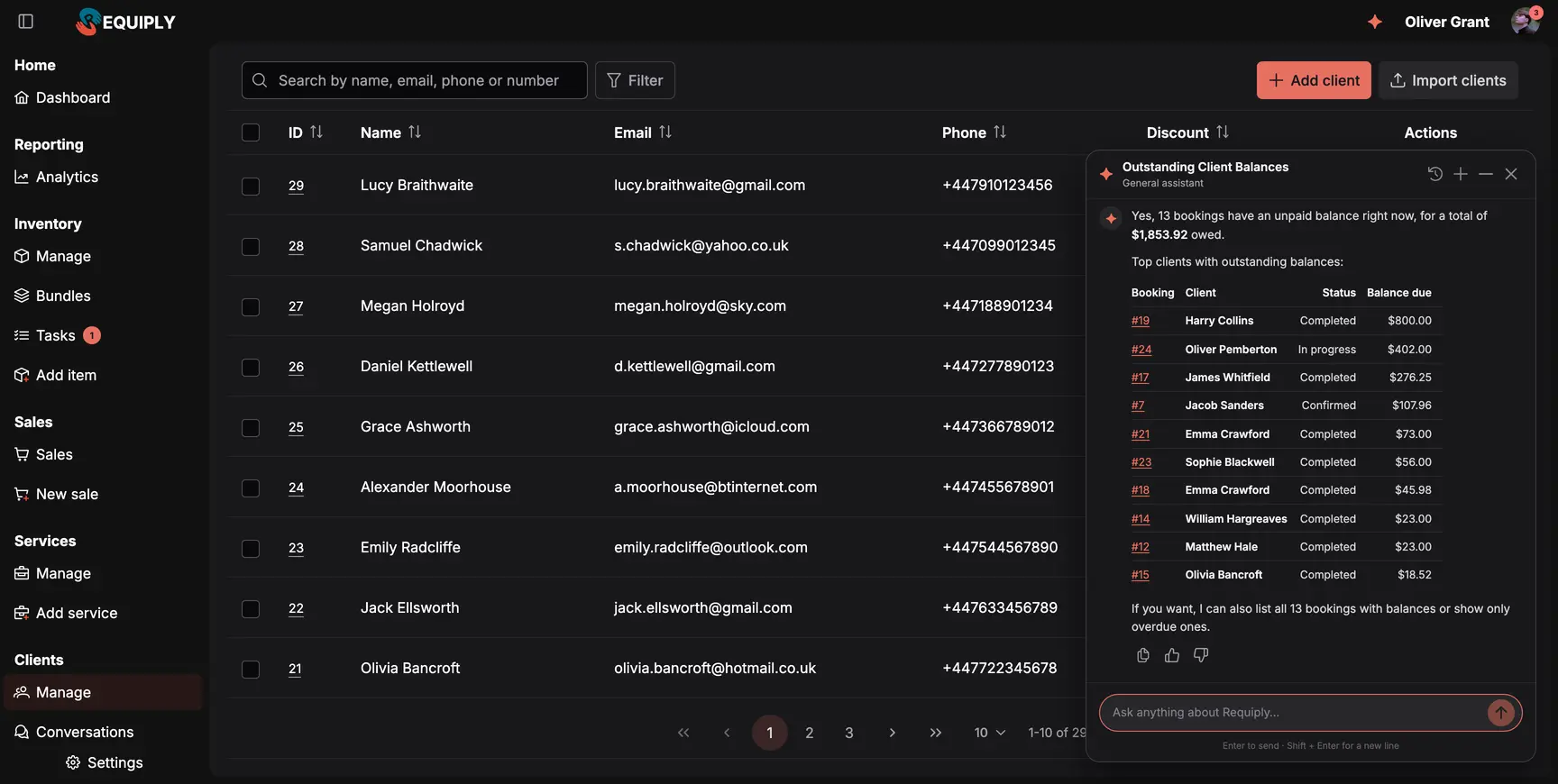The image size is (1558, 784).
Task: Open the Filter options
Action: pyautogui.click(x=635, y=80)
